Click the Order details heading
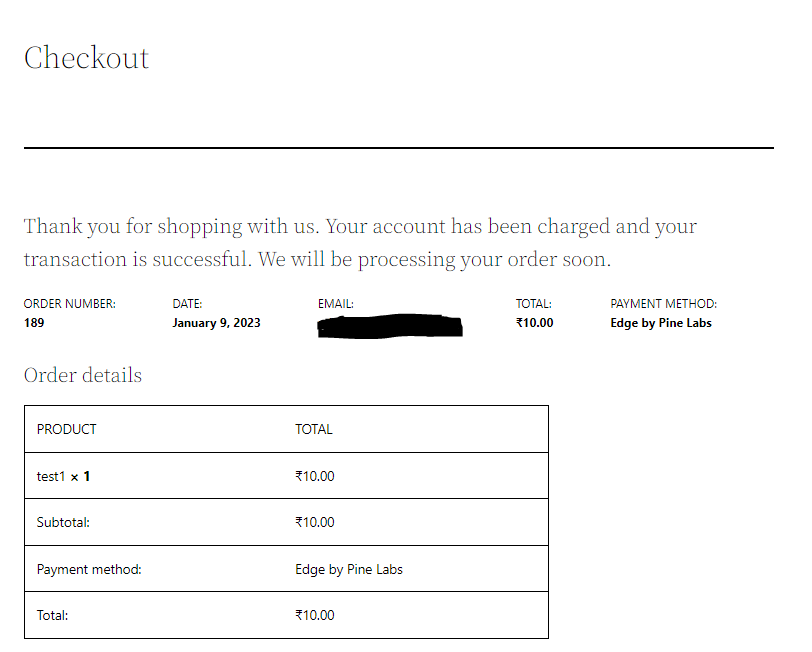Viewport: 812px width, 652px height. click(x=83, y=375)
